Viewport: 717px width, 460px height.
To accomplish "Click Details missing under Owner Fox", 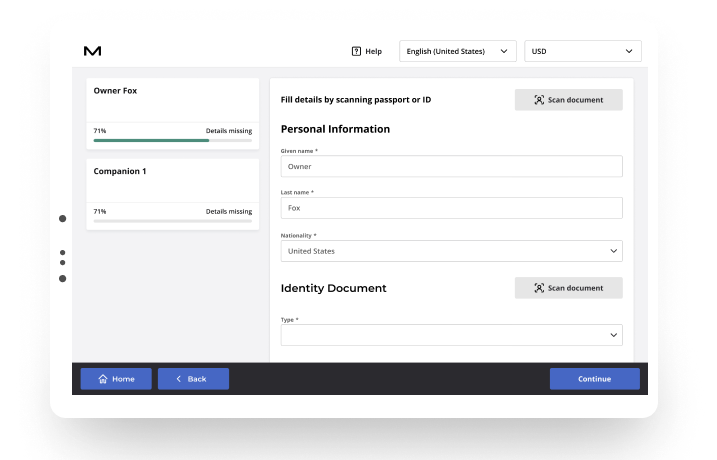I will (228, 131).
